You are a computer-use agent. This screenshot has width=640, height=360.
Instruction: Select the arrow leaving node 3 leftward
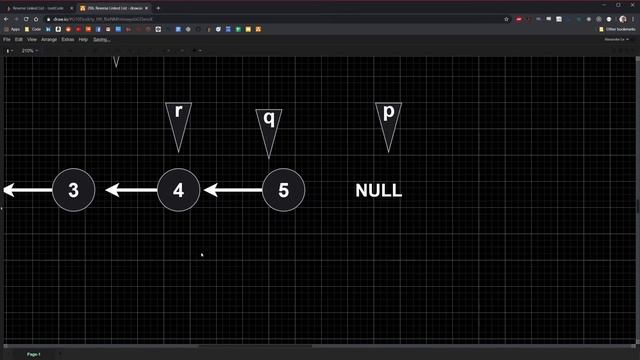point(28,190)
